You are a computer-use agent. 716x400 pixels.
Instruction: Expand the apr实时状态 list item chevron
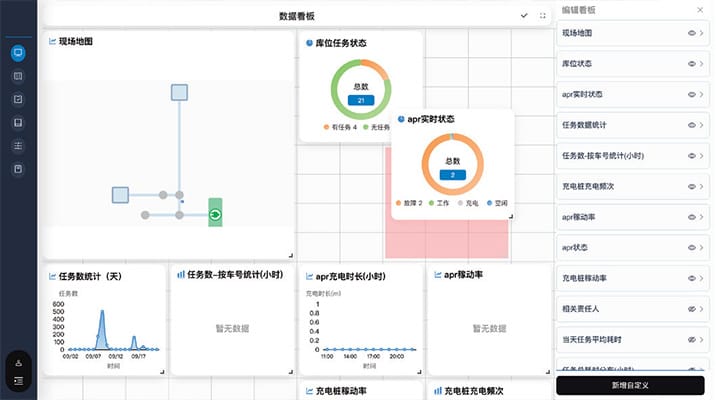(x=702, y=95)
